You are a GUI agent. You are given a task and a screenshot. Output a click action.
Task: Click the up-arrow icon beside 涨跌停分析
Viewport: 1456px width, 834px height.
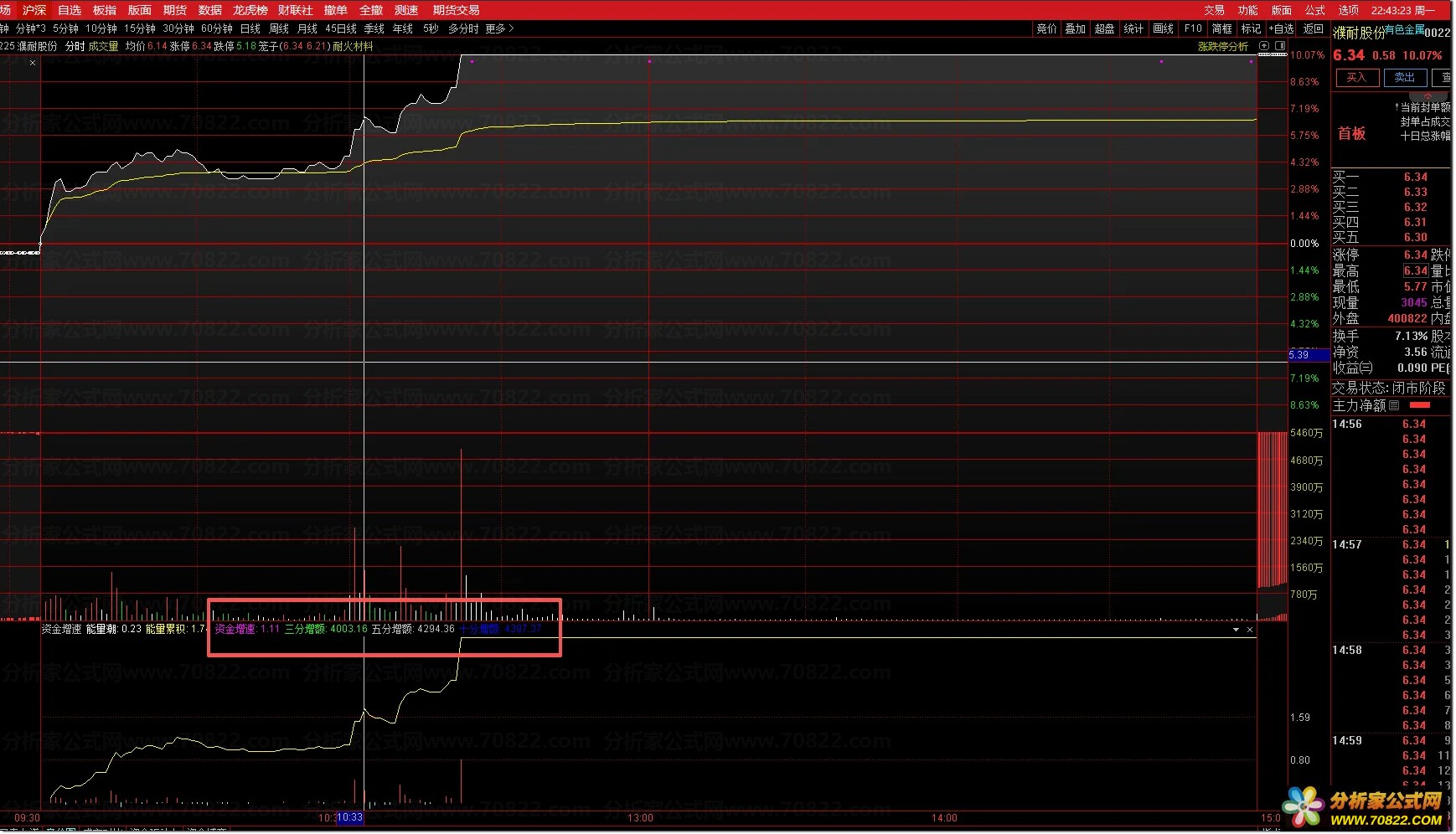1264,46
